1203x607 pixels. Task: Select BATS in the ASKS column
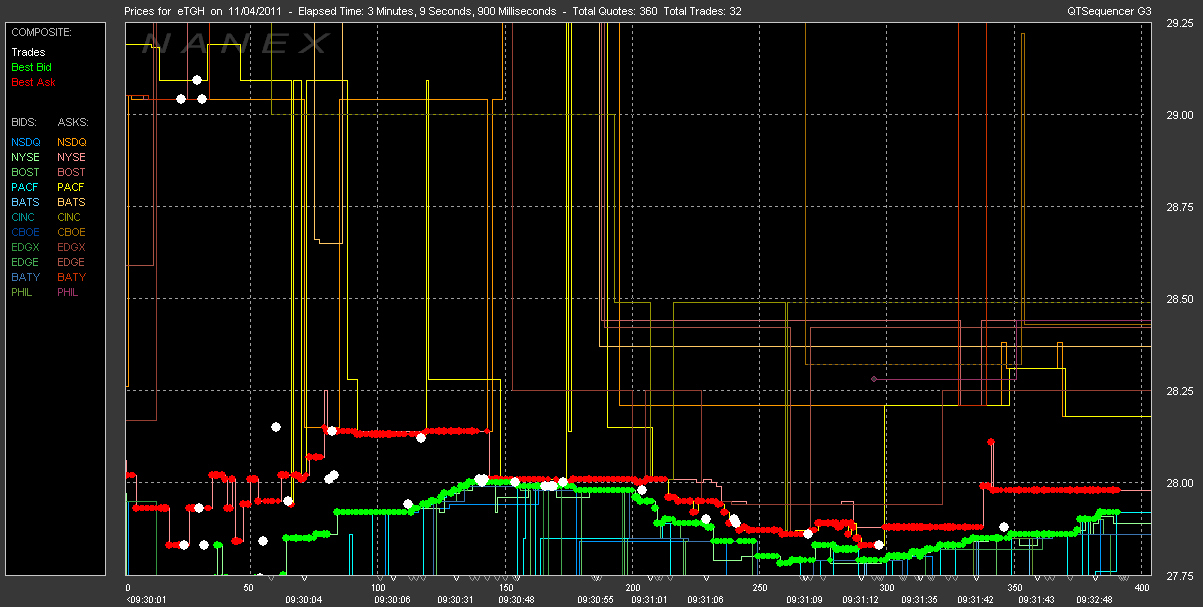coord(72,202)
